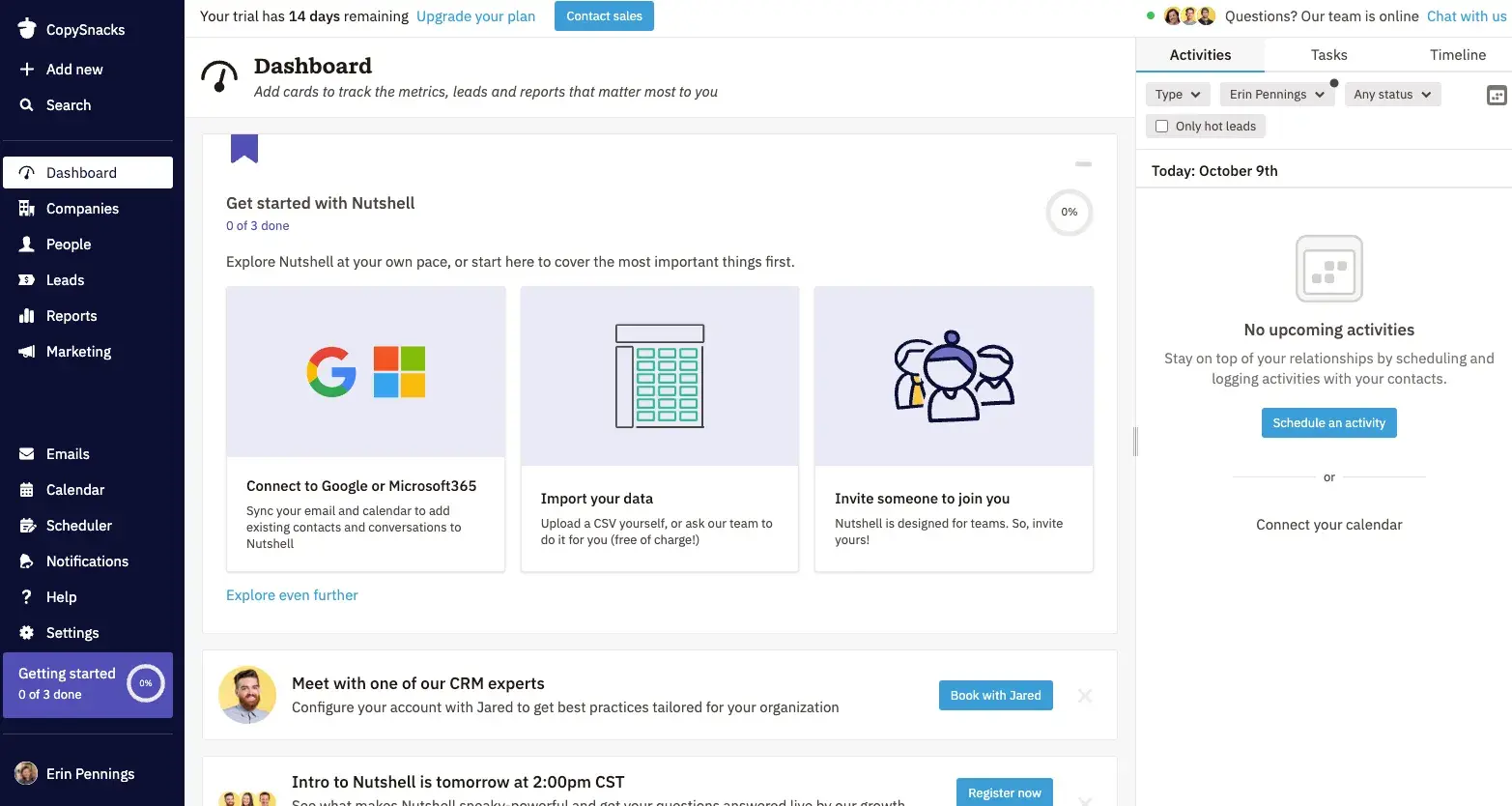Open the Reports chart icon
Screen dimensions: 1512x806
(27, 316)
